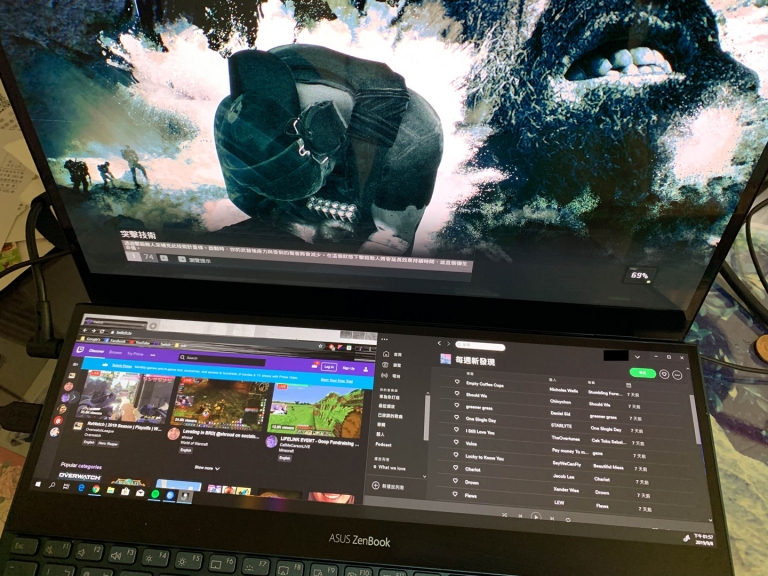Like the song Drown
Screen dimensions: 768x576
[455, 481]
